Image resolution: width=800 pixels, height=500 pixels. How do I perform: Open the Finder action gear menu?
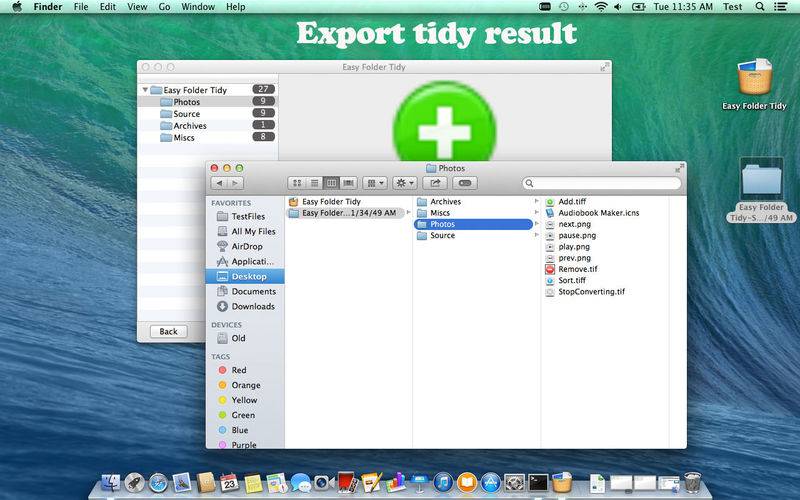click(405, 183)
